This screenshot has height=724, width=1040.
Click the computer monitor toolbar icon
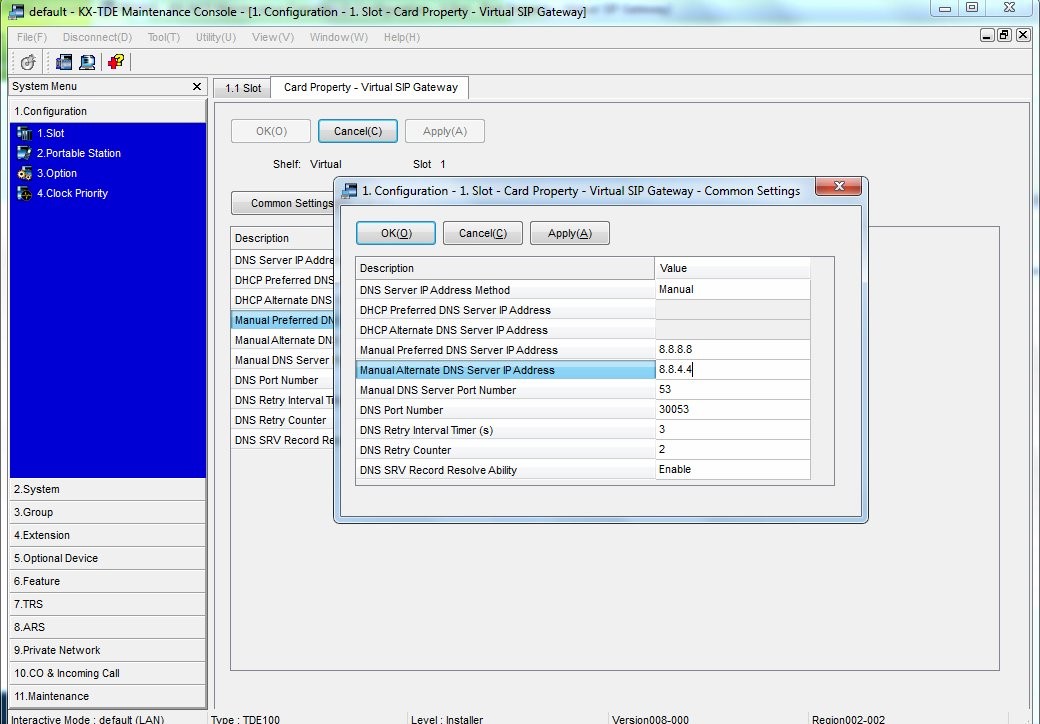(87, 62)
